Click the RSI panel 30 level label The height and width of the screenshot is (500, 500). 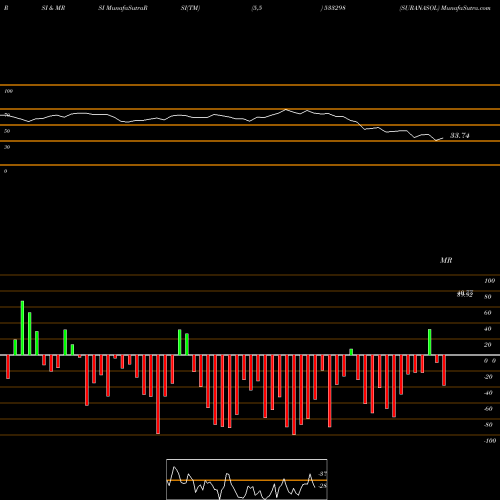click(7, 147)
